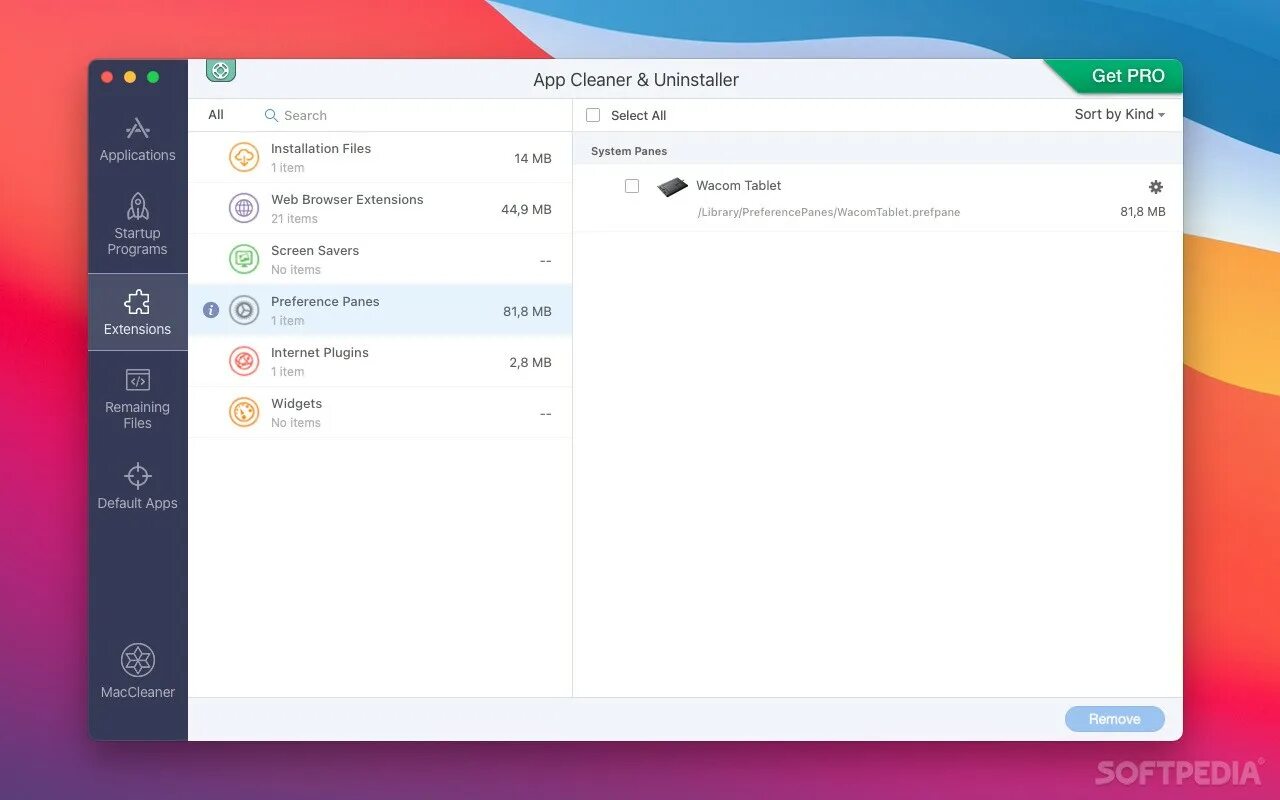The image size is (1280, 800).
Task: Click Screen Savers monitor icon
Action: click(244, 259)
